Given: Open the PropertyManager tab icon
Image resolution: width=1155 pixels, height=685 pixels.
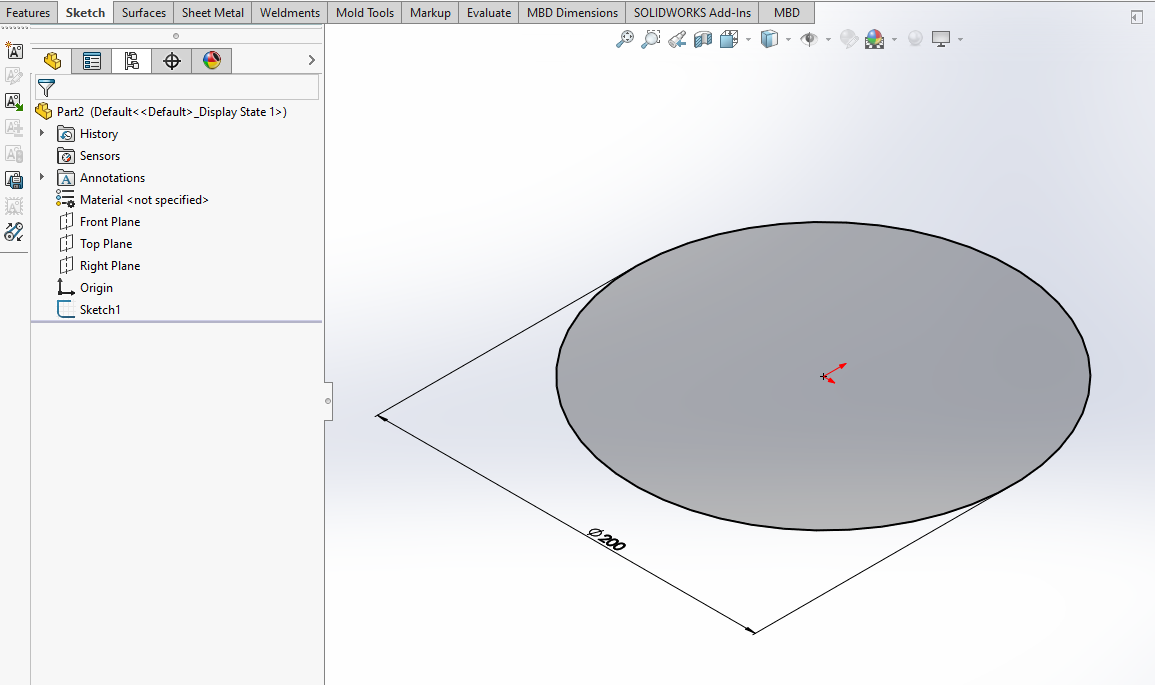Looking at the screenshot, I should [x=92, y=61].
